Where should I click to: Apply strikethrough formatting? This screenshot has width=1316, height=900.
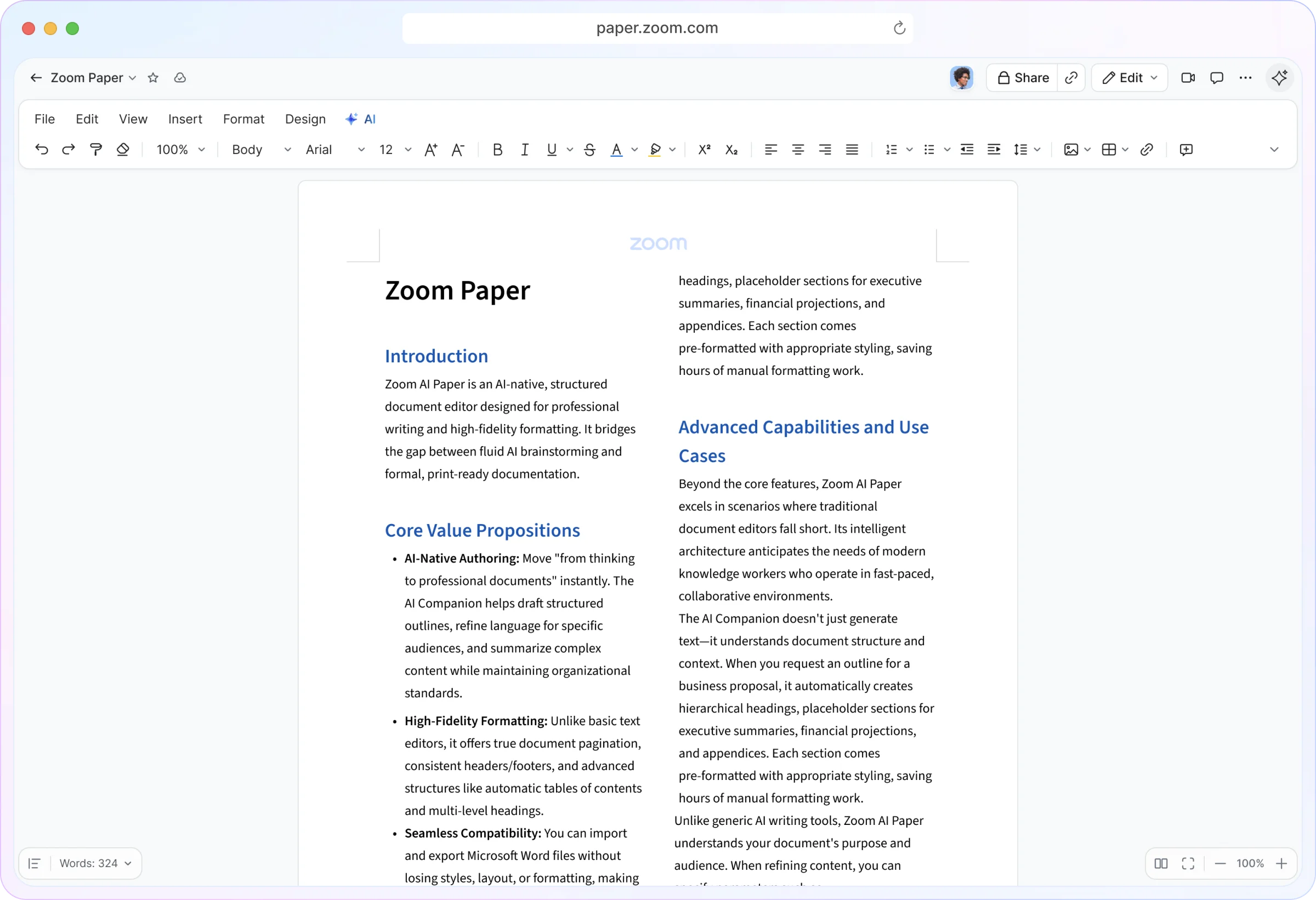(589, 150)
